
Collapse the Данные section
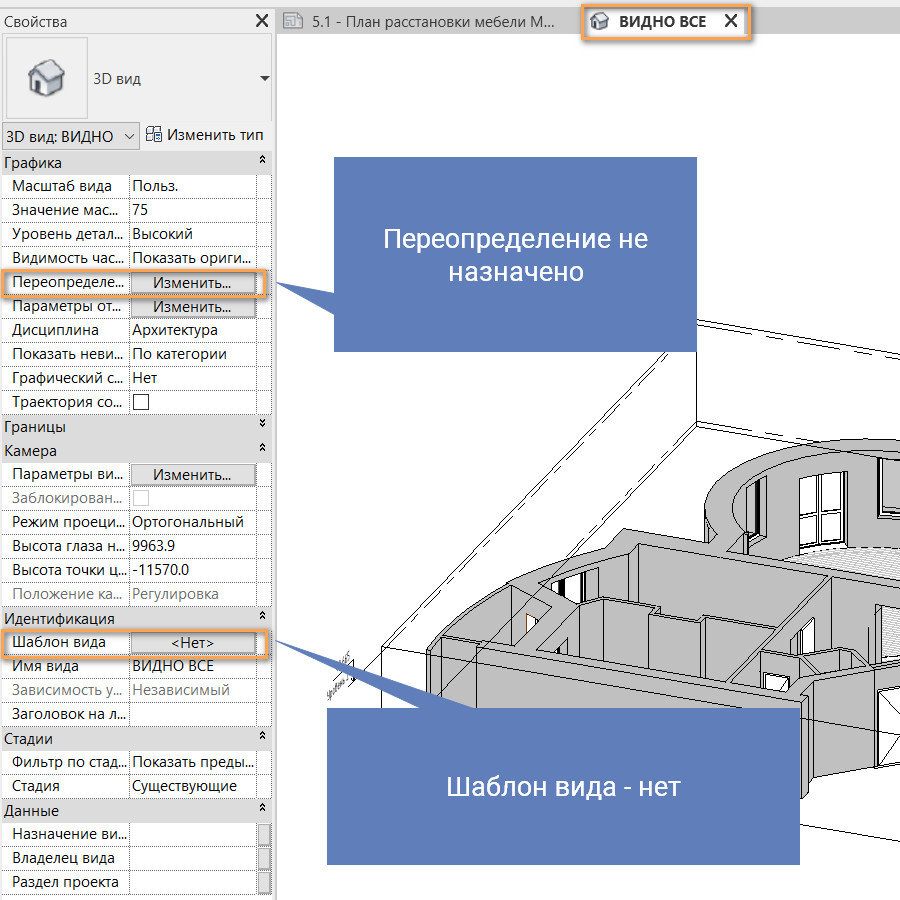tap(262, 808)
